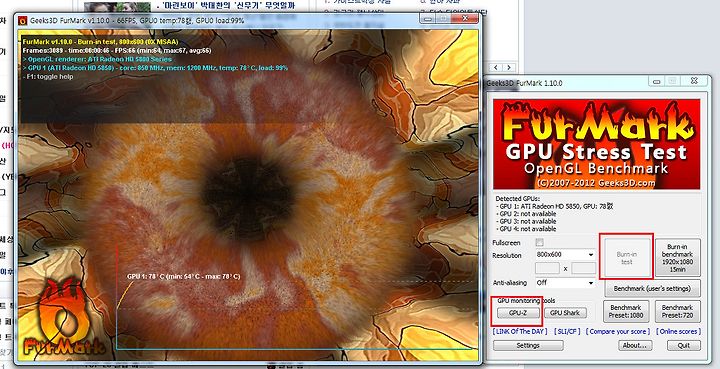Toggle the Fullscreen checkbox

pos(540,242)
